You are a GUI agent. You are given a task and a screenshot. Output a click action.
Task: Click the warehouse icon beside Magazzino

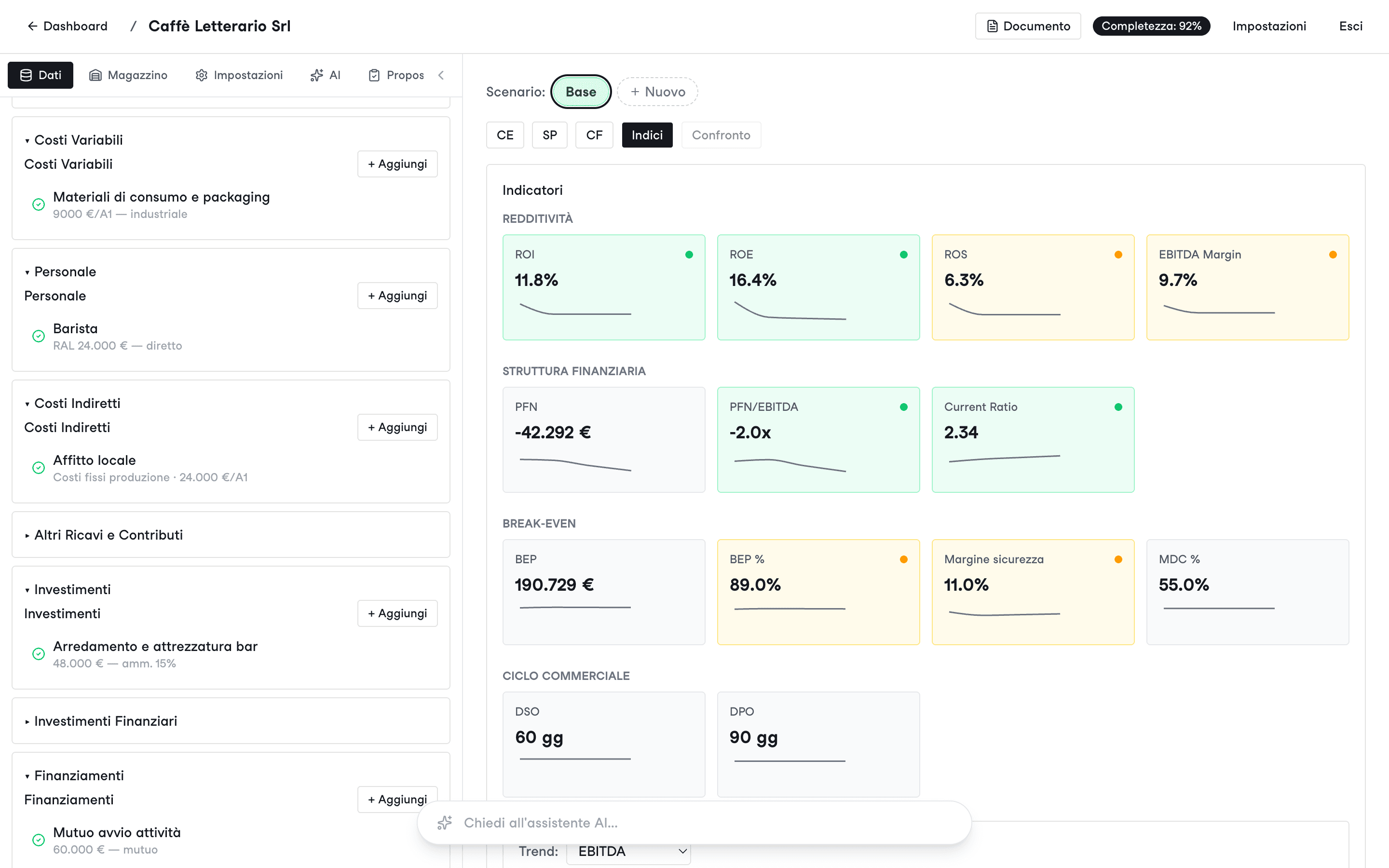[x=95, y=75]
